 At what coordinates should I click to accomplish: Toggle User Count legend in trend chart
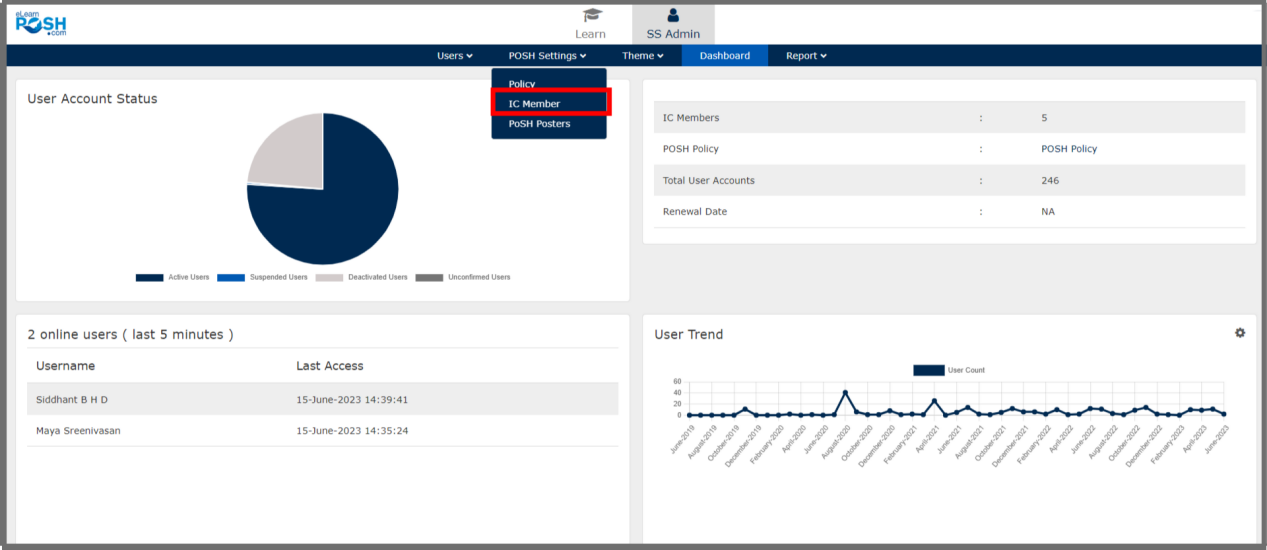click(x=929, y=370)
